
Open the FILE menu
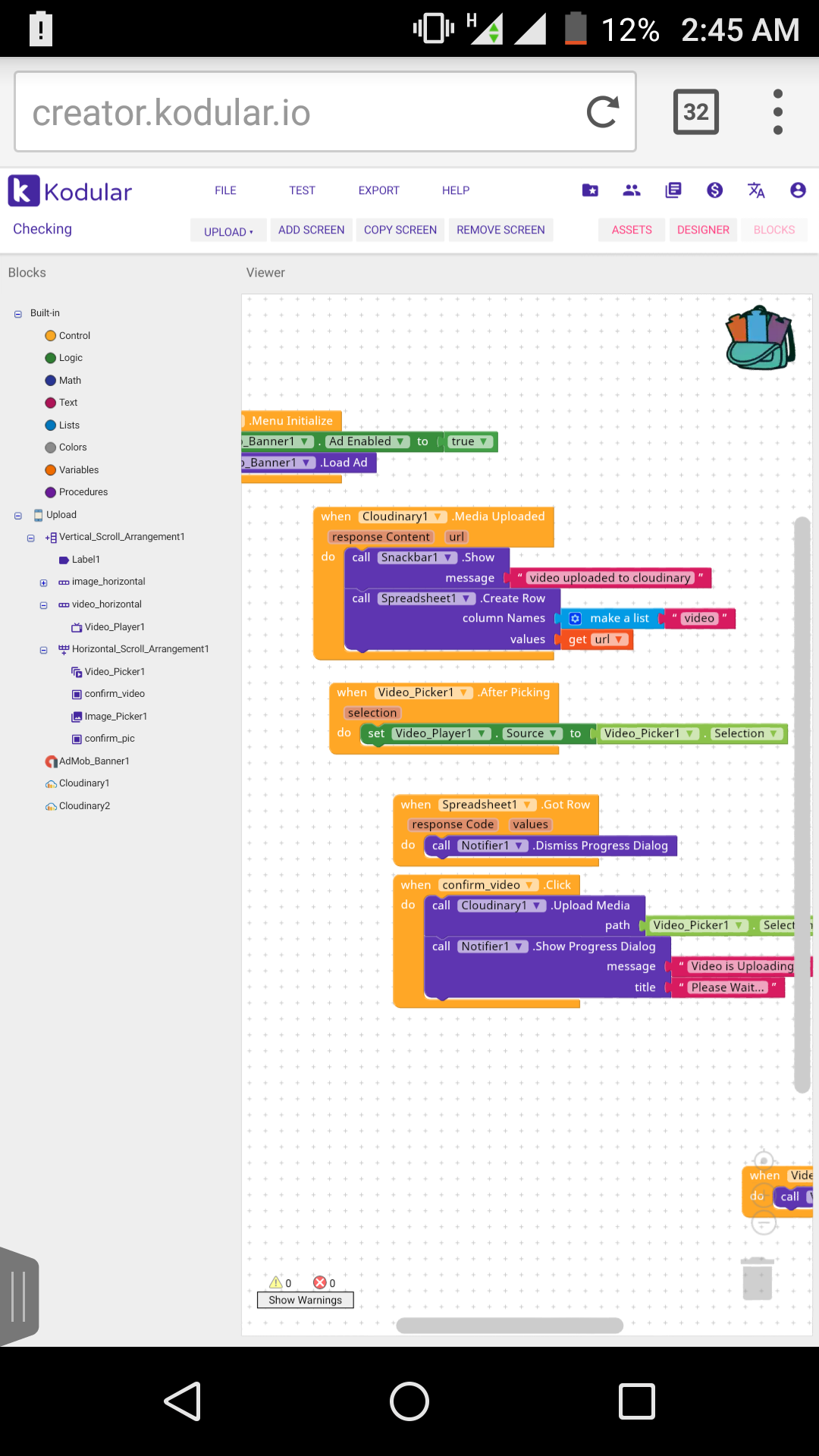point(225,190)
